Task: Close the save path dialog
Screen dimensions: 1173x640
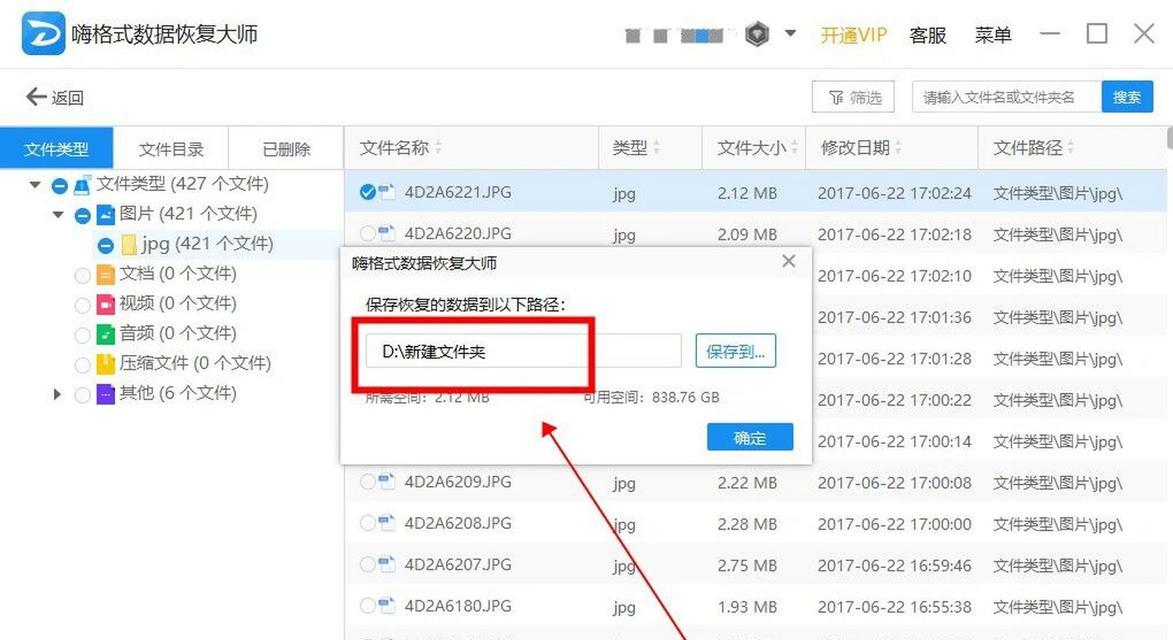Action: [x=788, y=261]
